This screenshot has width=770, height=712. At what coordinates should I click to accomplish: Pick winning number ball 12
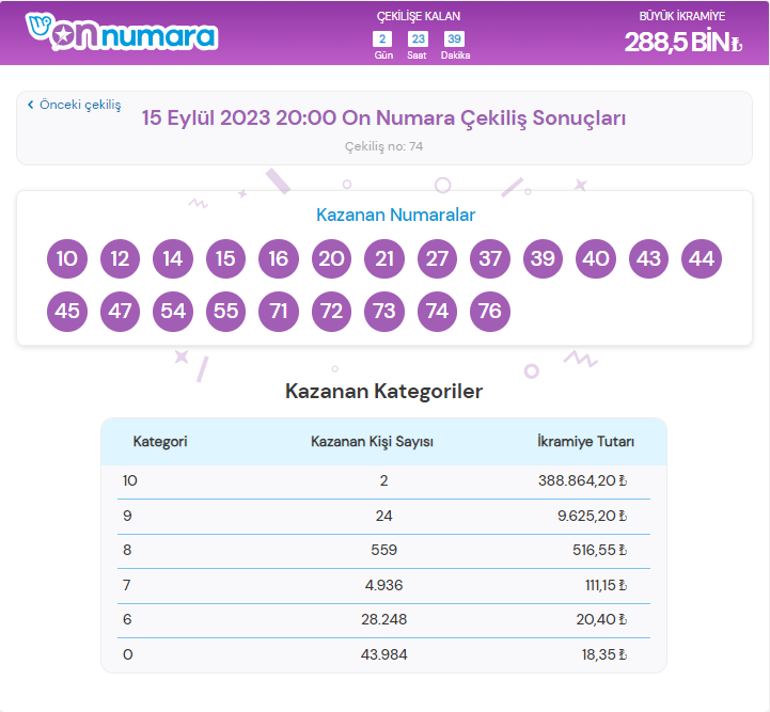click(x=120, y=259)
